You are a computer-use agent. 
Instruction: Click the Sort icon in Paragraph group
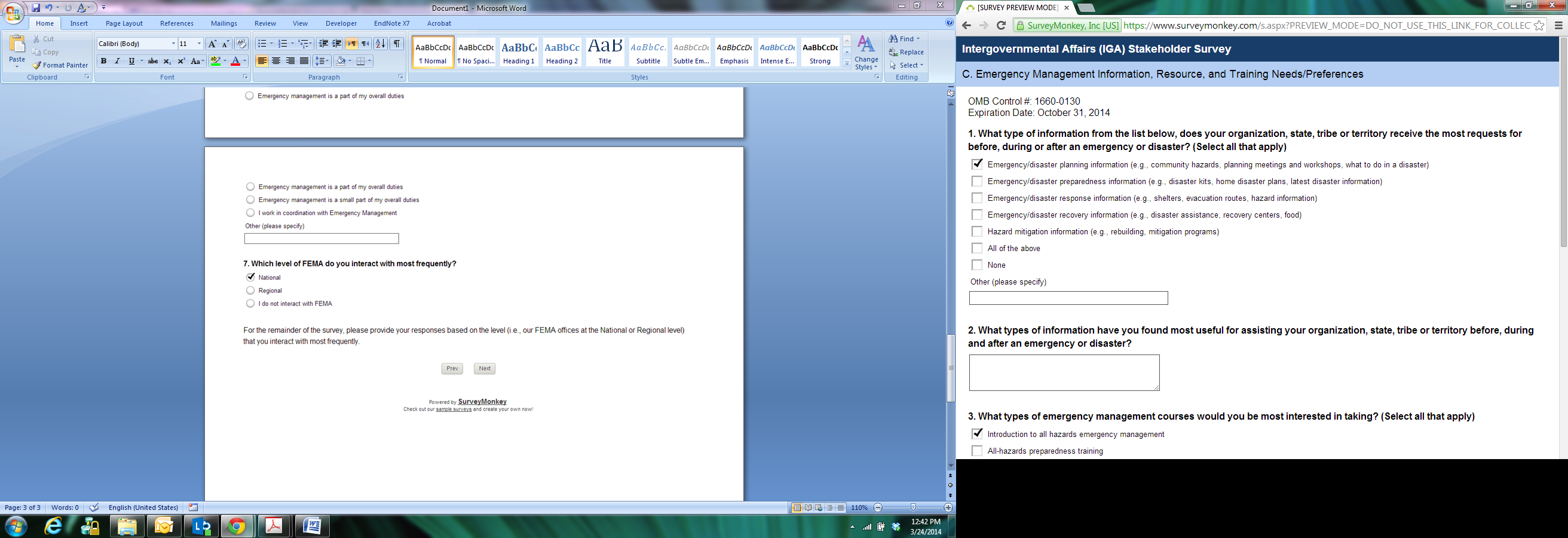pyautogui.click(x=381, y=44)
